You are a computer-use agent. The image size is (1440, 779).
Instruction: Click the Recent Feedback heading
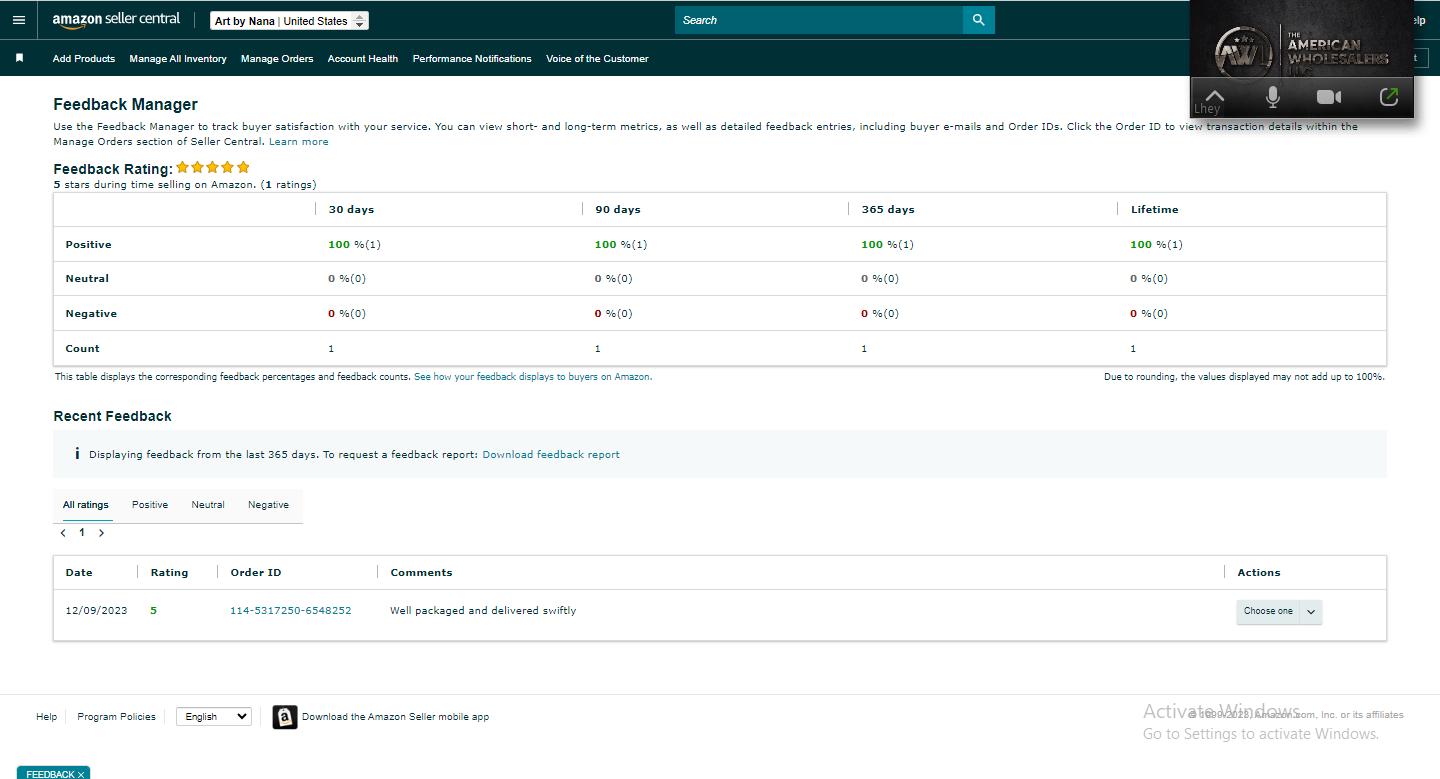(112, 416)
